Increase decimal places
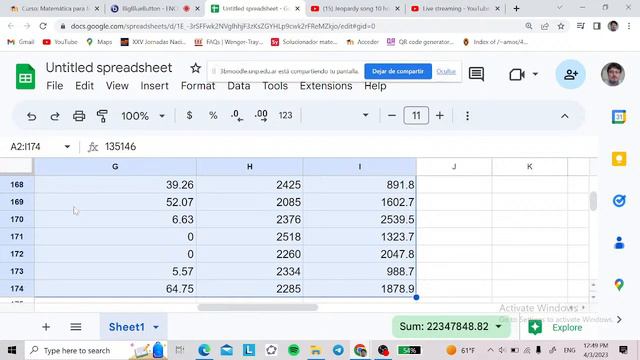The height and width of the screenshot is (360, 640). (x=261, y=116)
